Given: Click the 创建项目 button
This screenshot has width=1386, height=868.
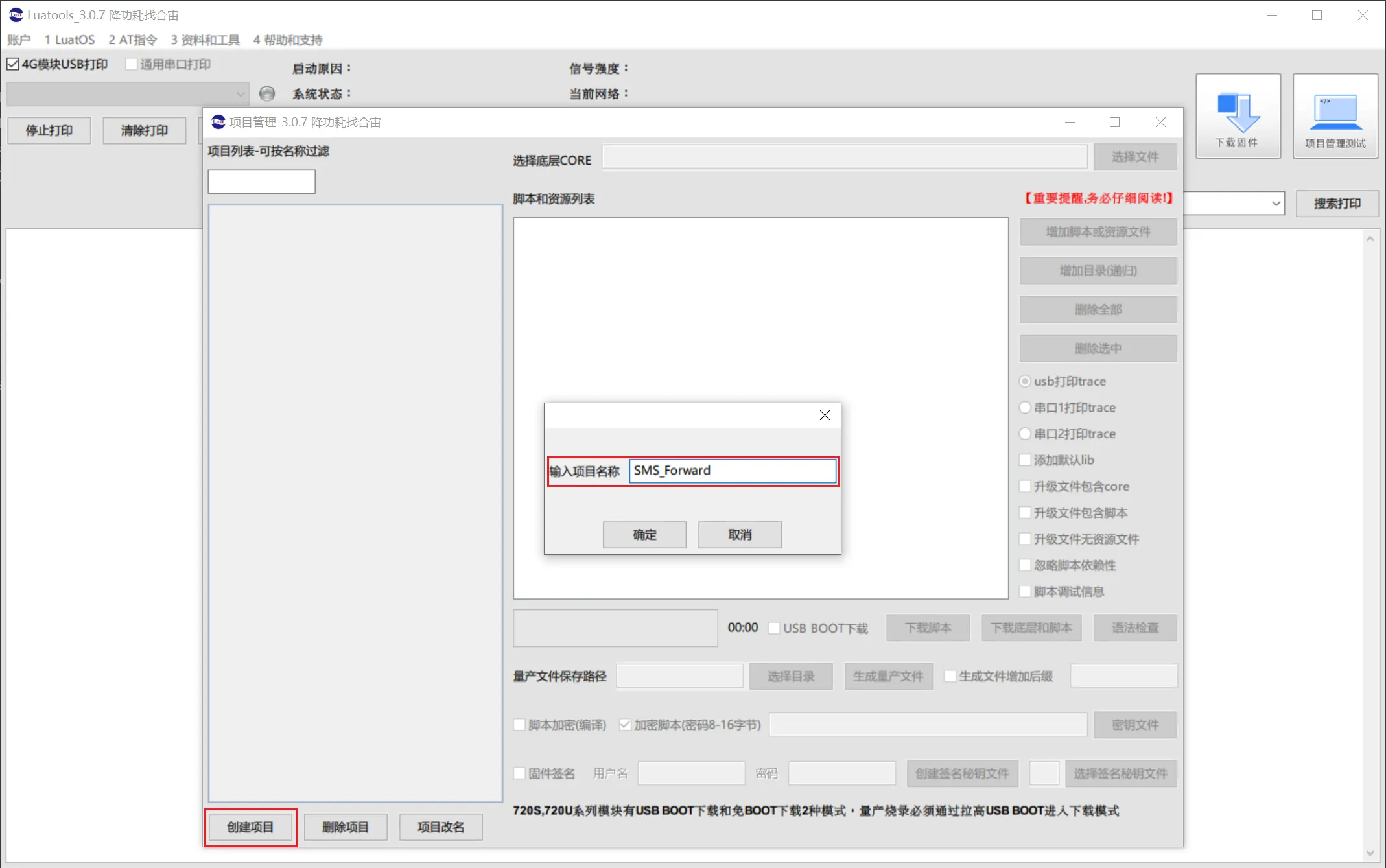Looking at the screenshot, I should click(250, 827).
